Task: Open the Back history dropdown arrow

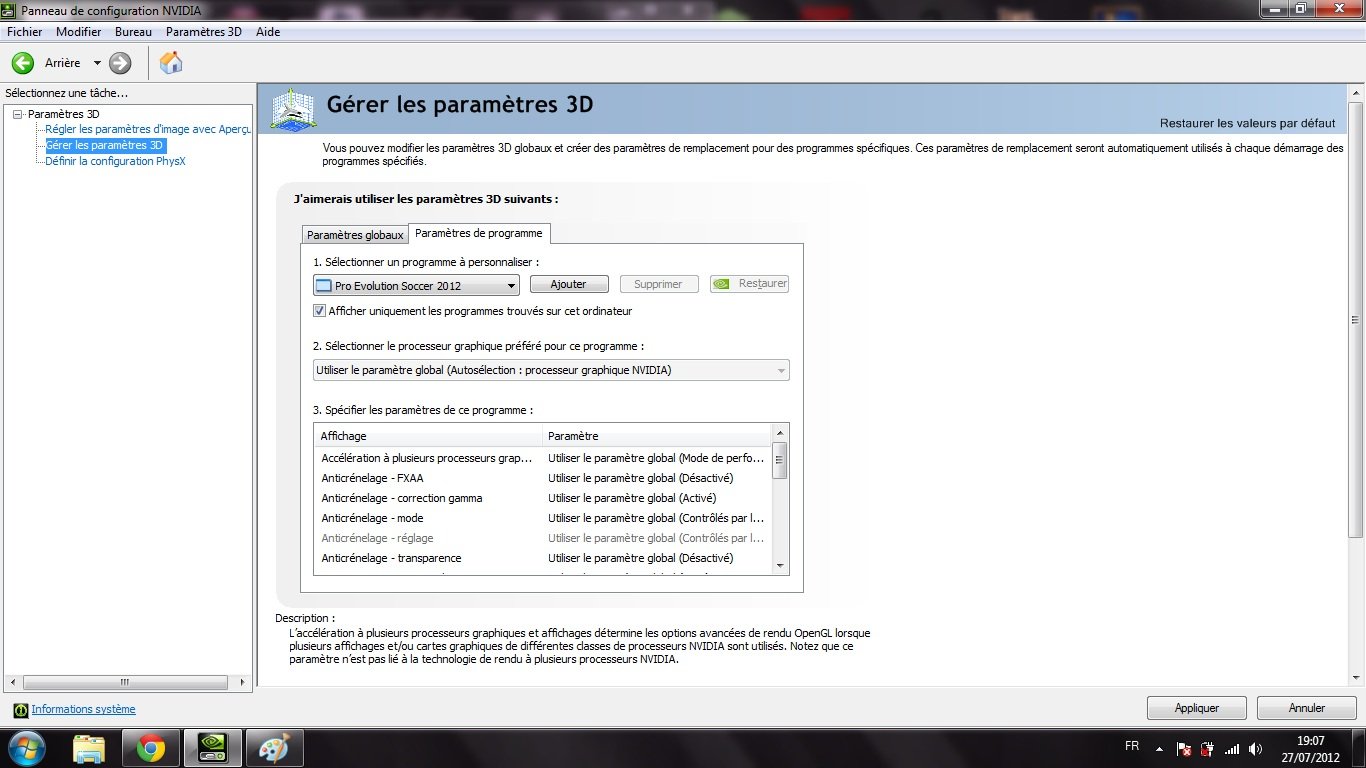Action: click(97, 63)
